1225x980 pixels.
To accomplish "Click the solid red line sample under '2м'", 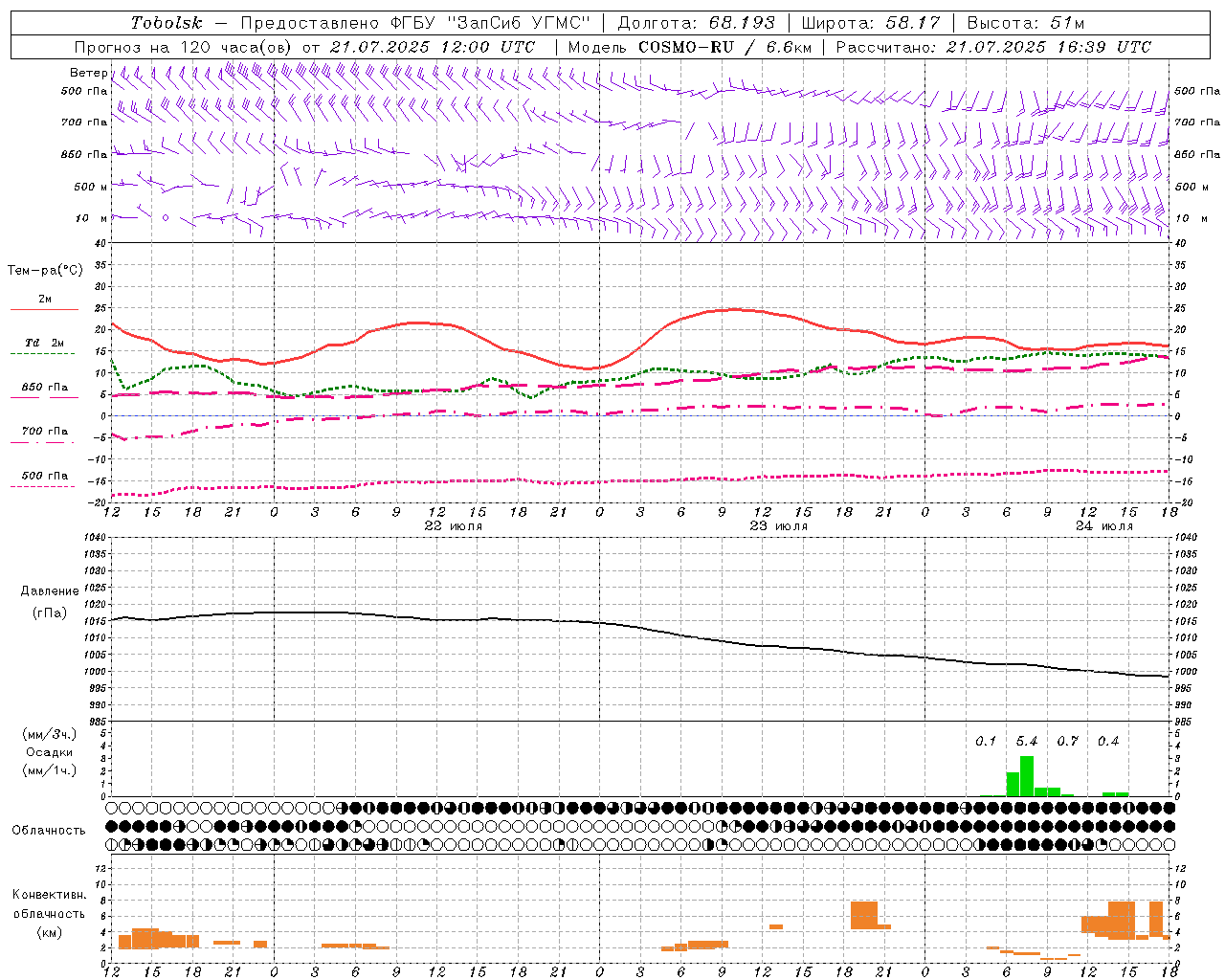I will (44, 310).
